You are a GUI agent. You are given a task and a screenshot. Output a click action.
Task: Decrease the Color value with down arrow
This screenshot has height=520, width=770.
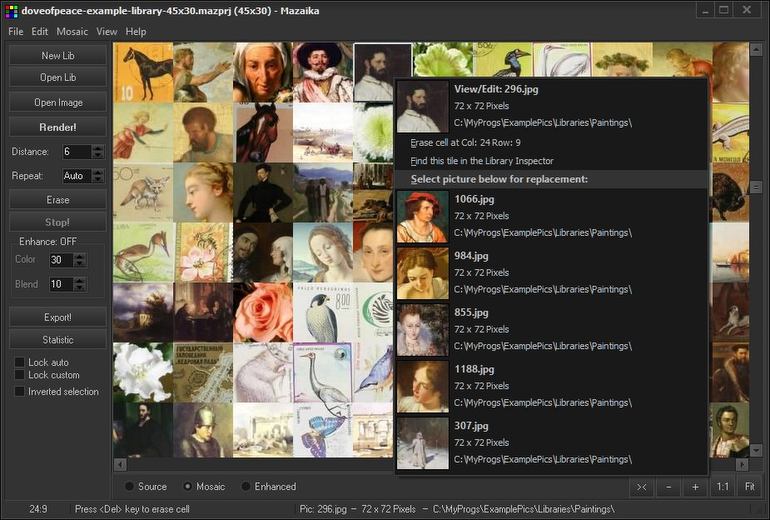click(80, 263)
